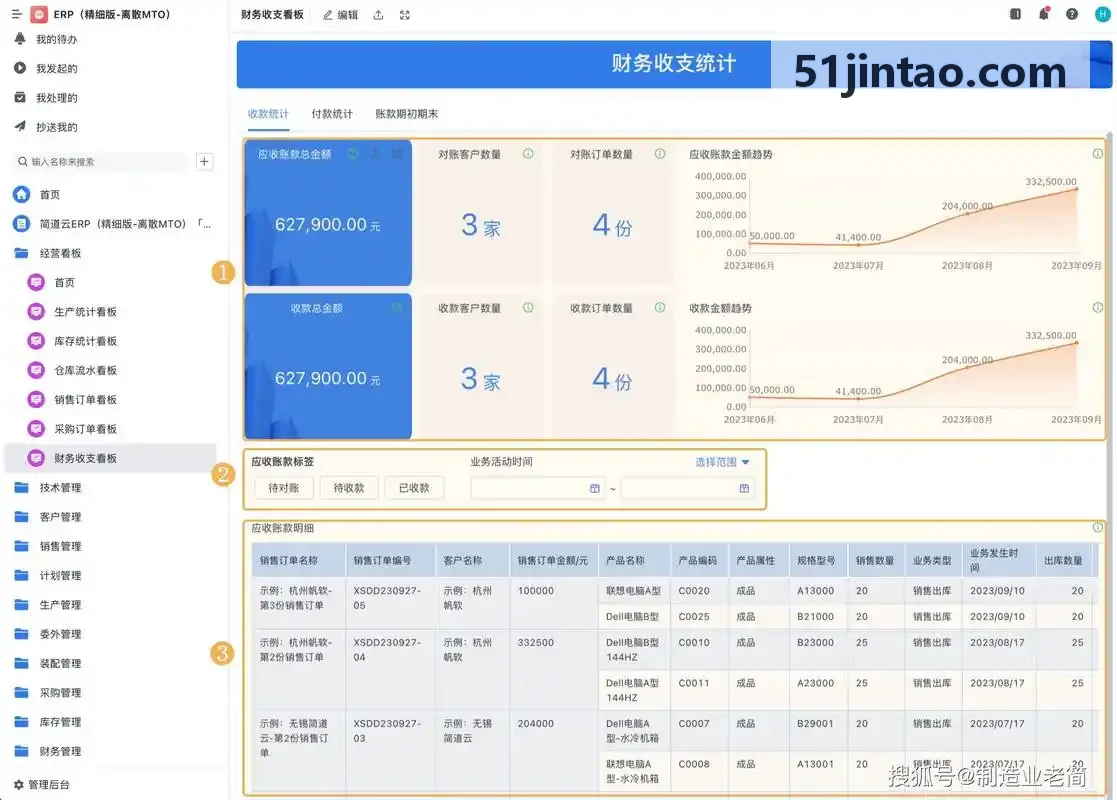Click the info icon on 应收账款明细 table
The image size is (1117, 800).
pyautogui.click(x=1098, y=527)
